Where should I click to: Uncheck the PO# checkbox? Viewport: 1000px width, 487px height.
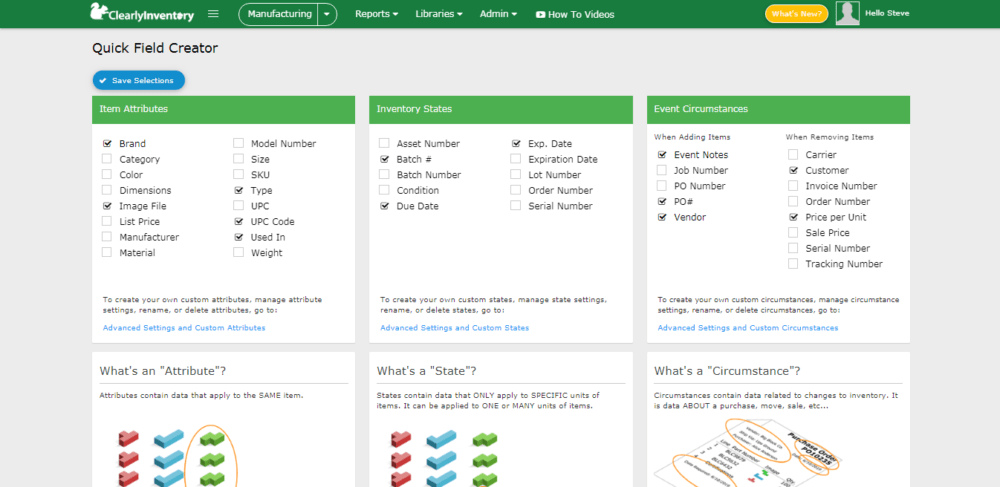[x=662, y=201]
